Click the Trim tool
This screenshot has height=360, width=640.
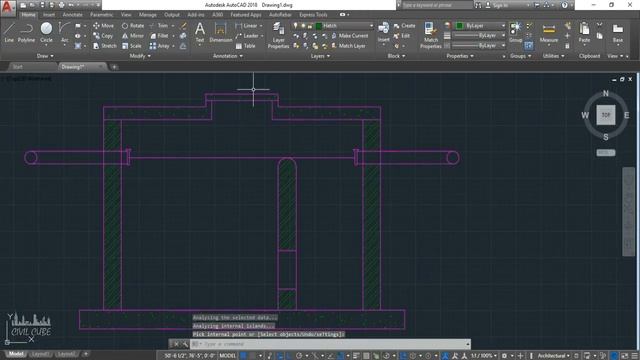[159, 26]
